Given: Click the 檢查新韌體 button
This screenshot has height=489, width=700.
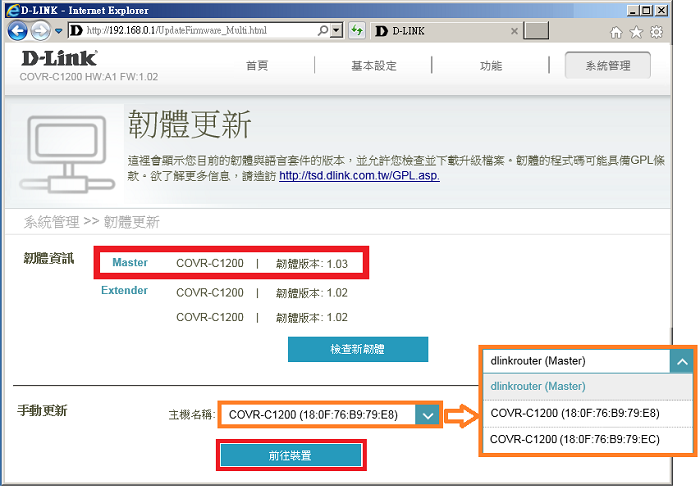Looking at the screenshot, I should (357, 349).
